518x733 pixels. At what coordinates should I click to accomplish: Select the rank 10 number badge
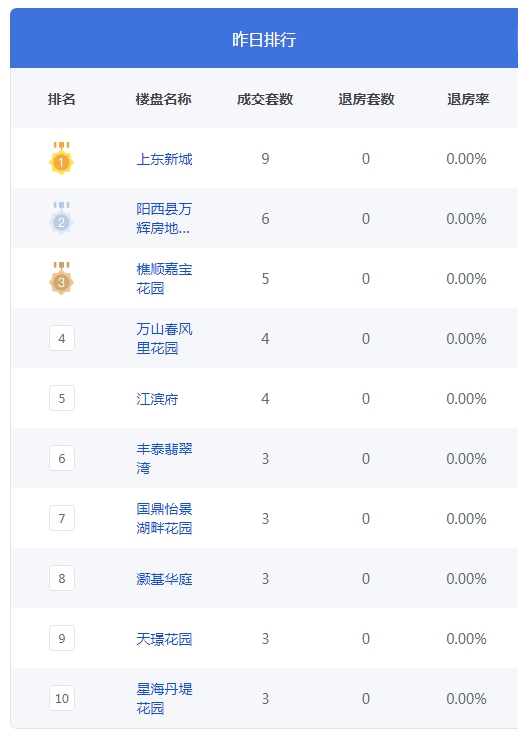(62, 698)
